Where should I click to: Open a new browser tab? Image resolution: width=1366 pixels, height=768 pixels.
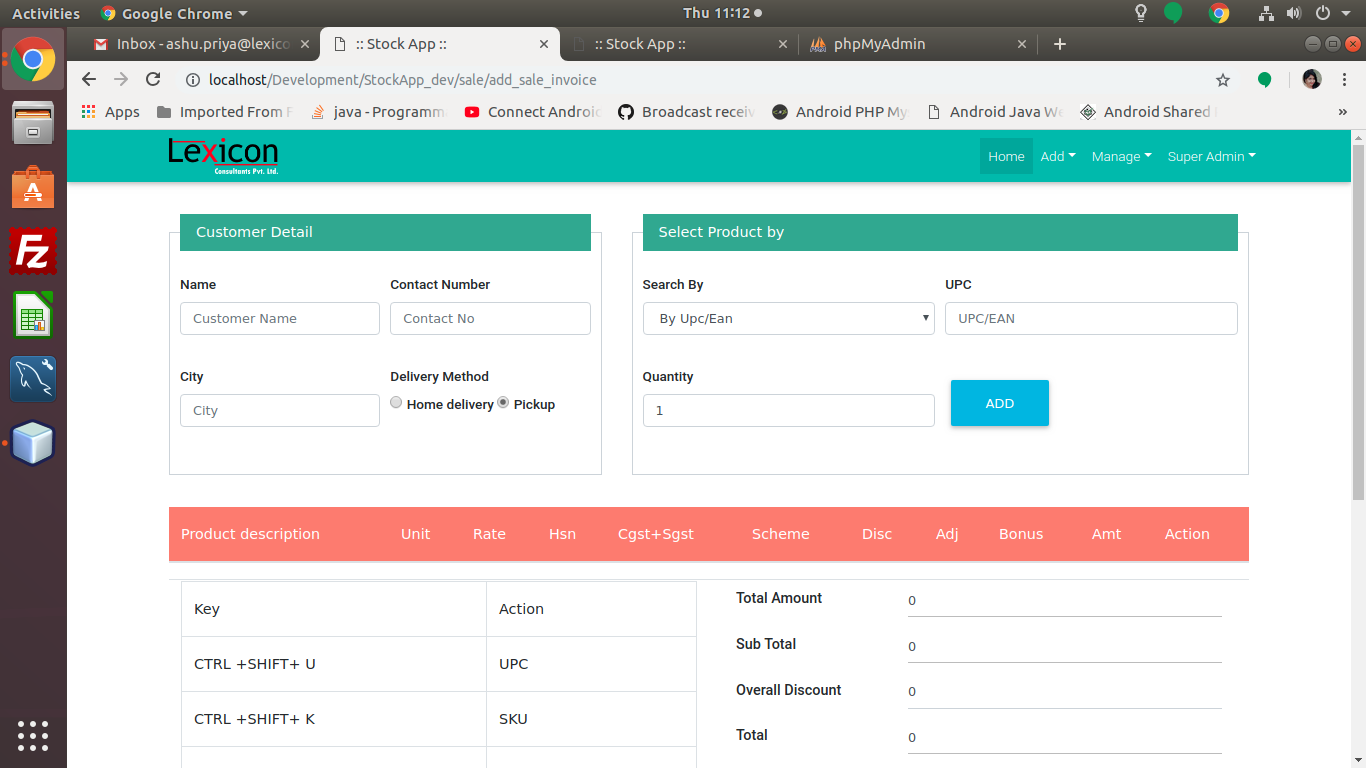tap(1060, 44)
